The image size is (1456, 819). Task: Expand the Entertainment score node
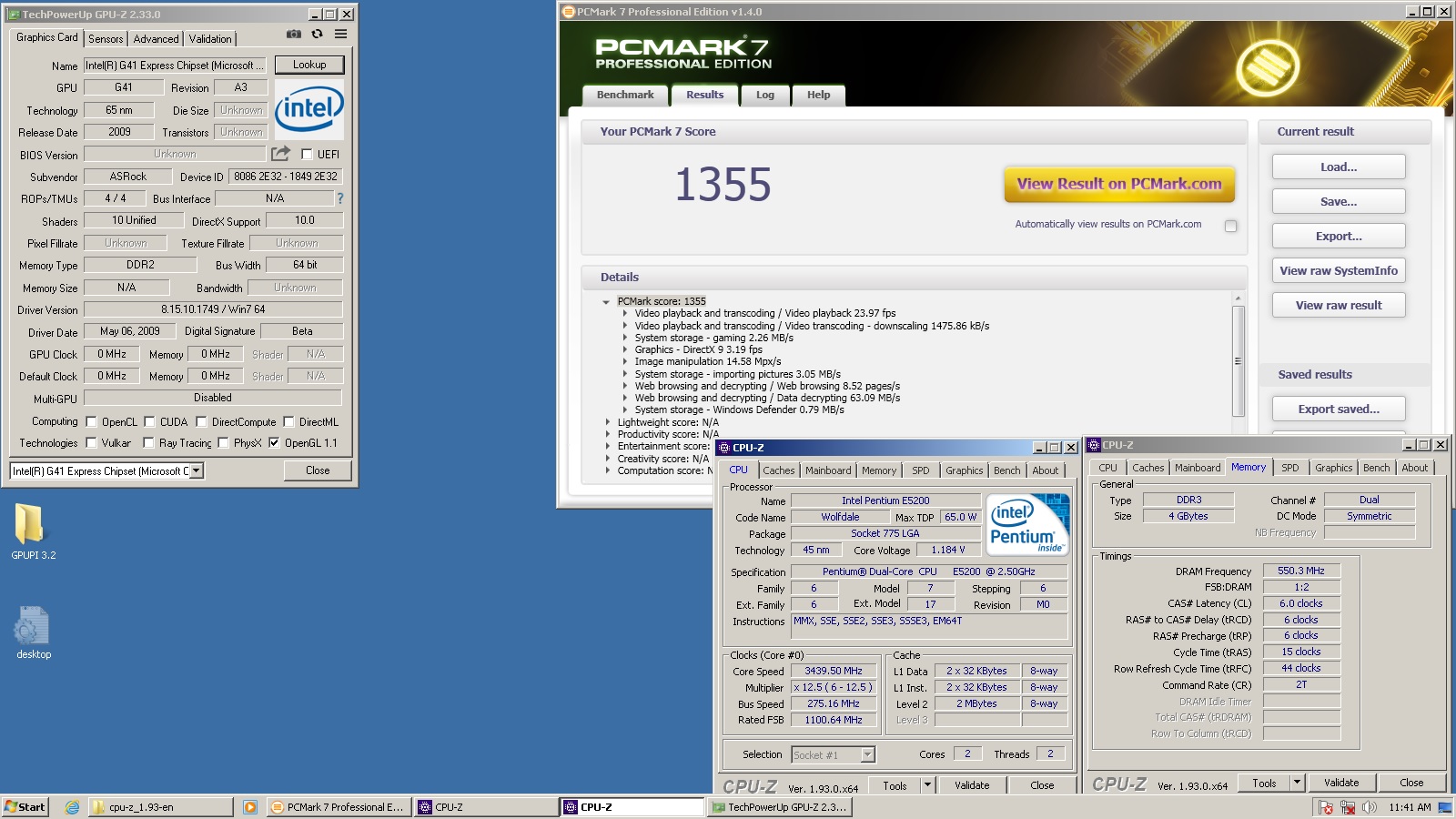coord(608,447)
